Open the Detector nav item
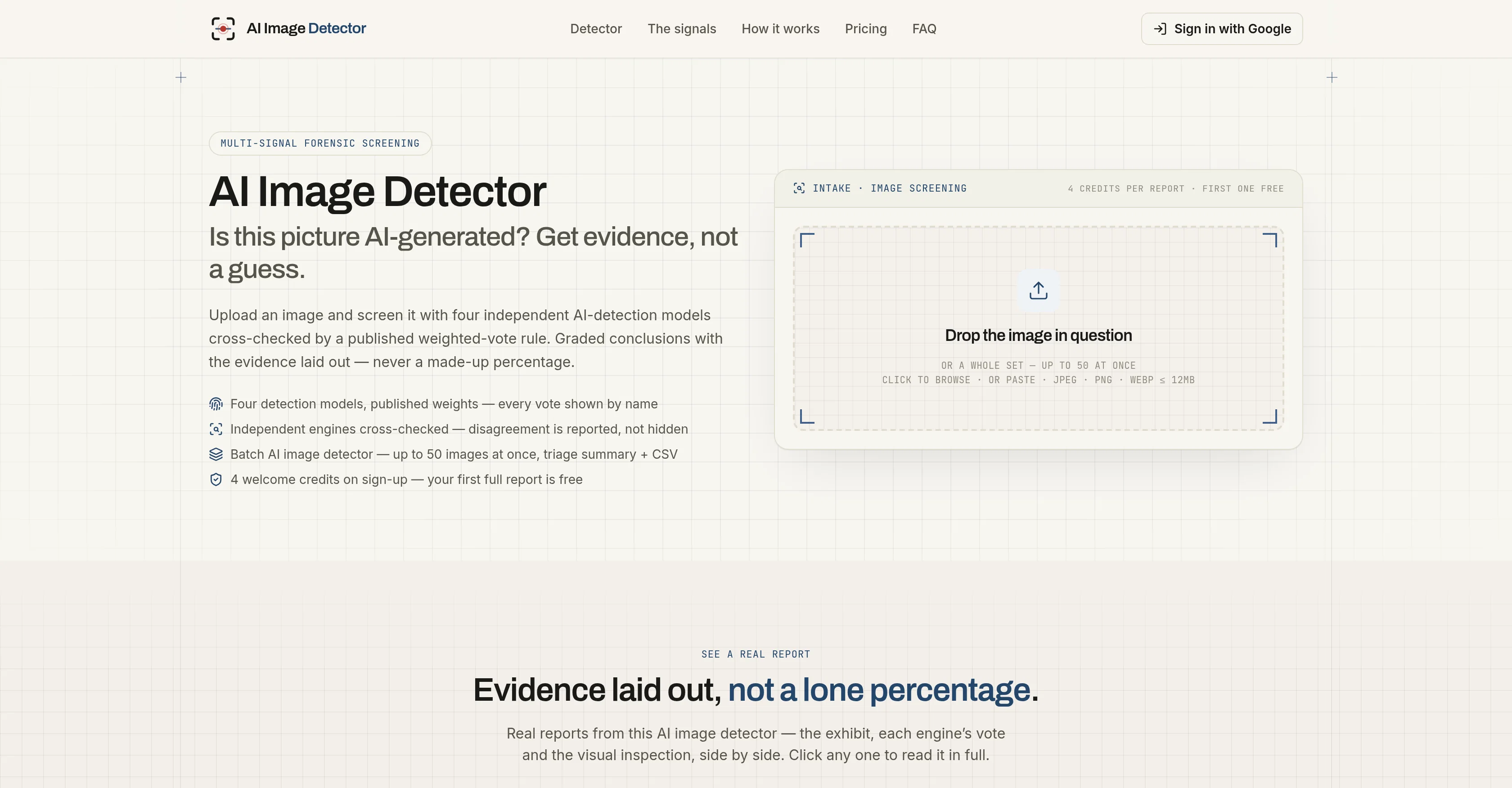 tap(596, 29)
